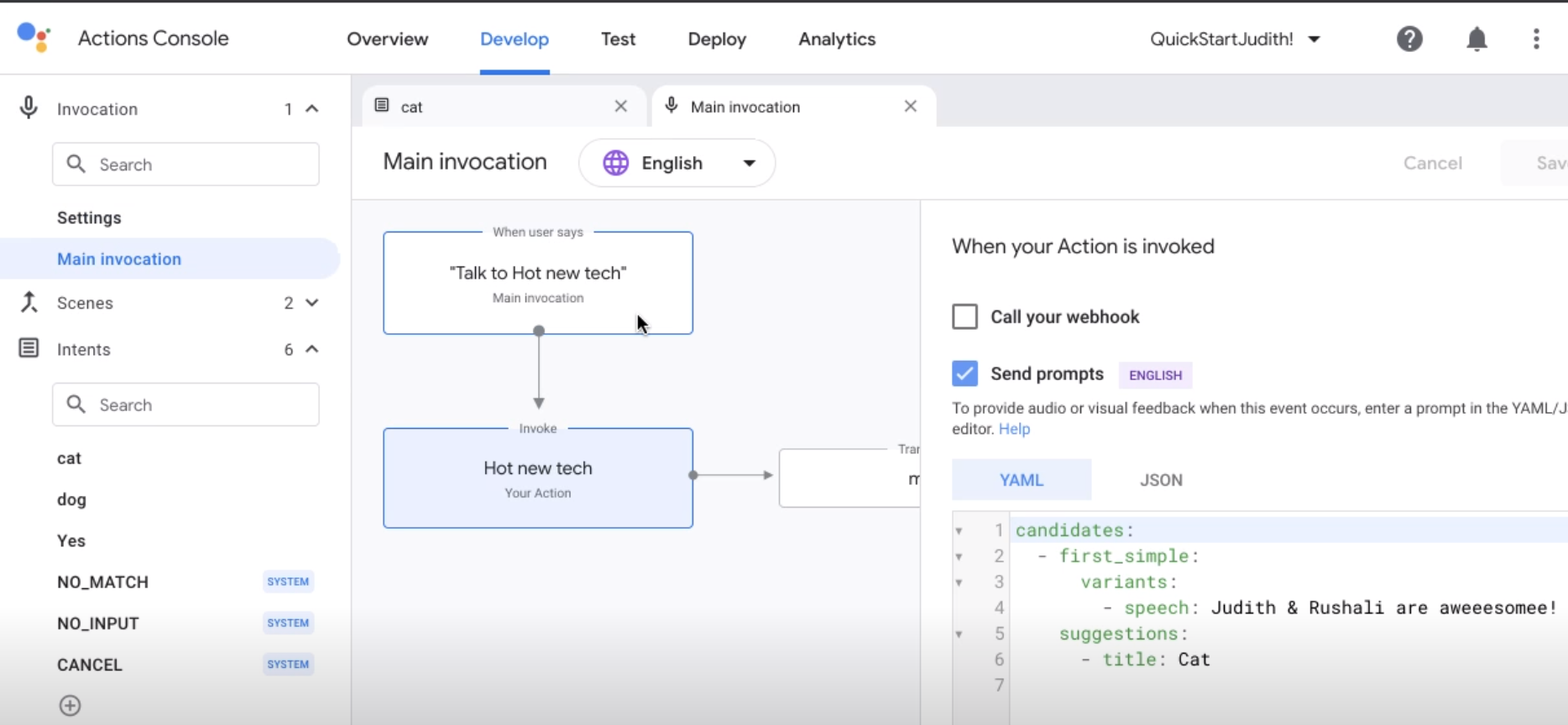Image resolution: width=1568 pixels, height=725 pixels.
Task: Collapse the Invocation section
Action: tap(312, 109)
